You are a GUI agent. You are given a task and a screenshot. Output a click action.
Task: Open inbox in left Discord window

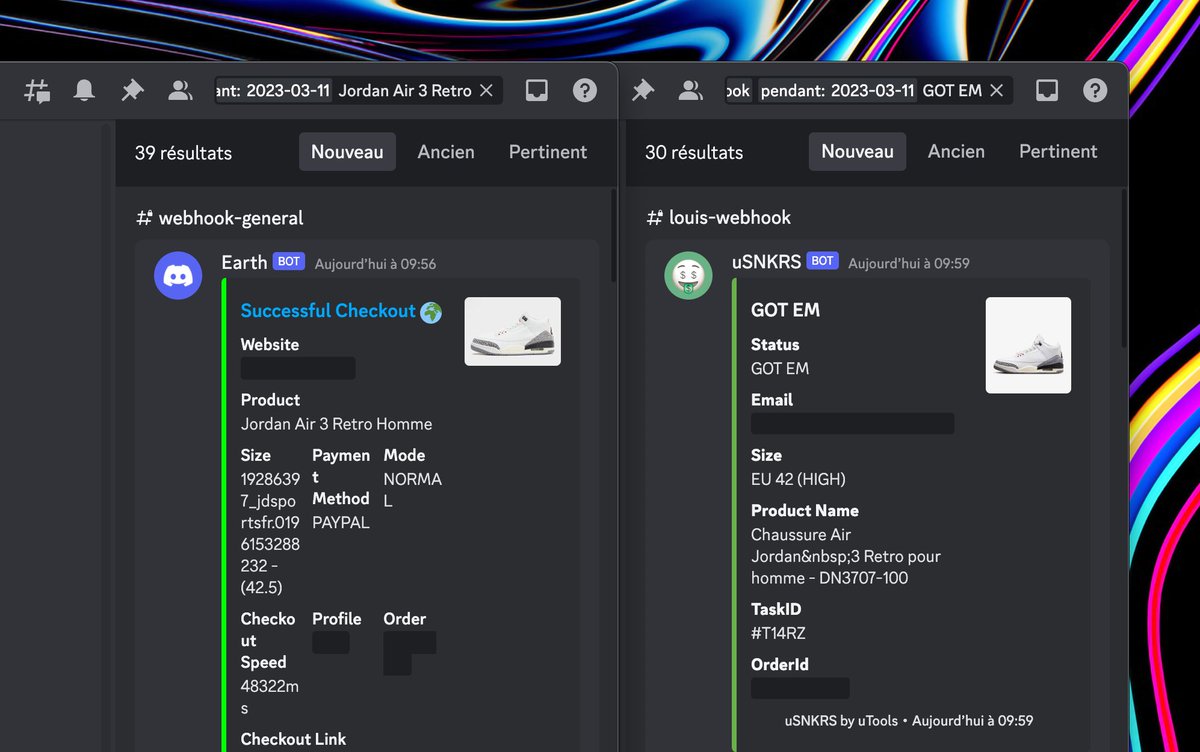[537, 91]
